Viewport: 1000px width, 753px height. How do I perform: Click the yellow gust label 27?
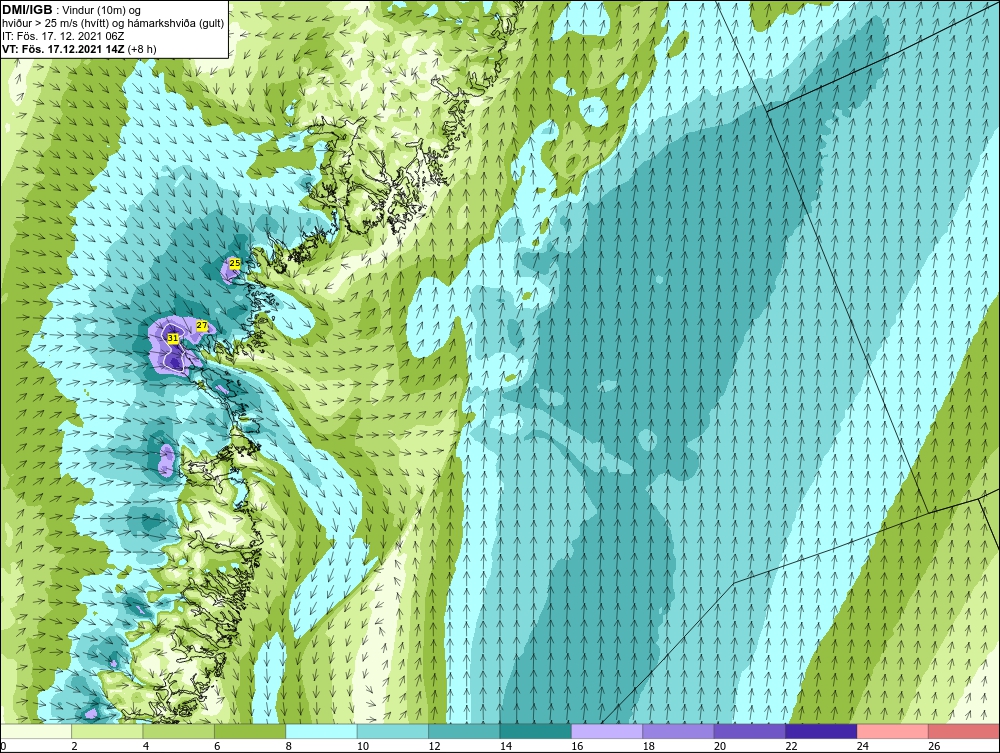pyautogui.click(x=202, y=325)
